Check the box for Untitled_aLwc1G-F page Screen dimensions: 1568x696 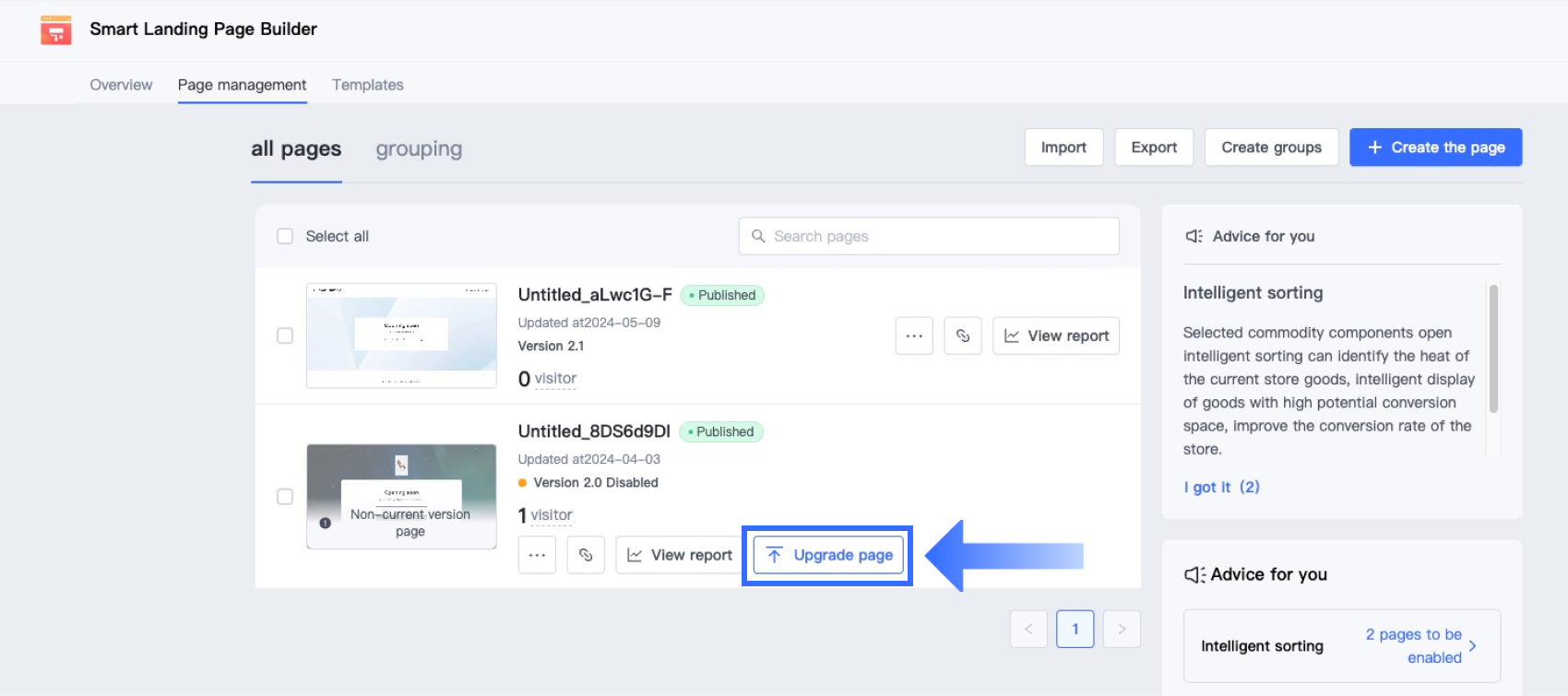click(x=285, y=336)
